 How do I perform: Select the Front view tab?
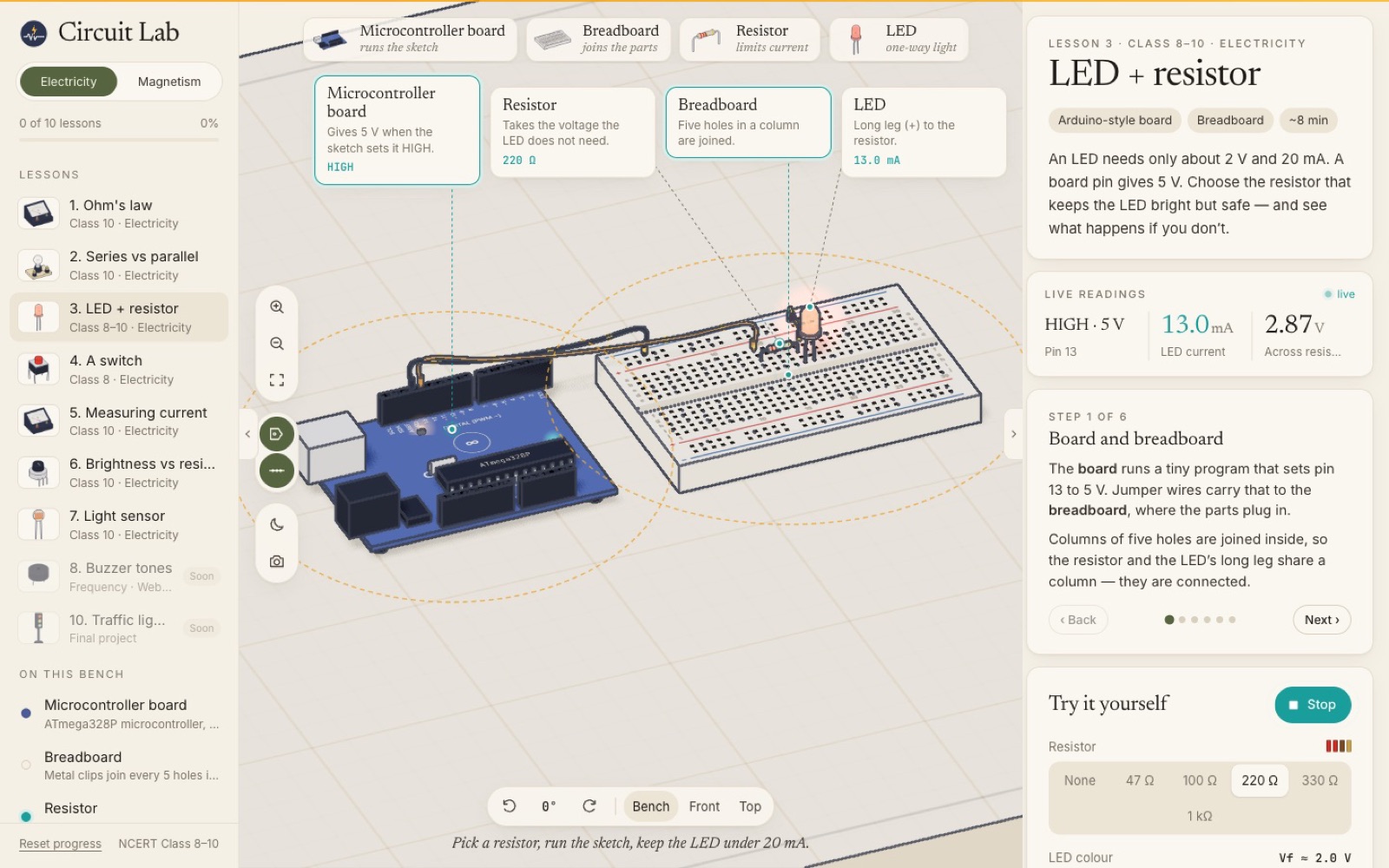(x=704, y=806)
